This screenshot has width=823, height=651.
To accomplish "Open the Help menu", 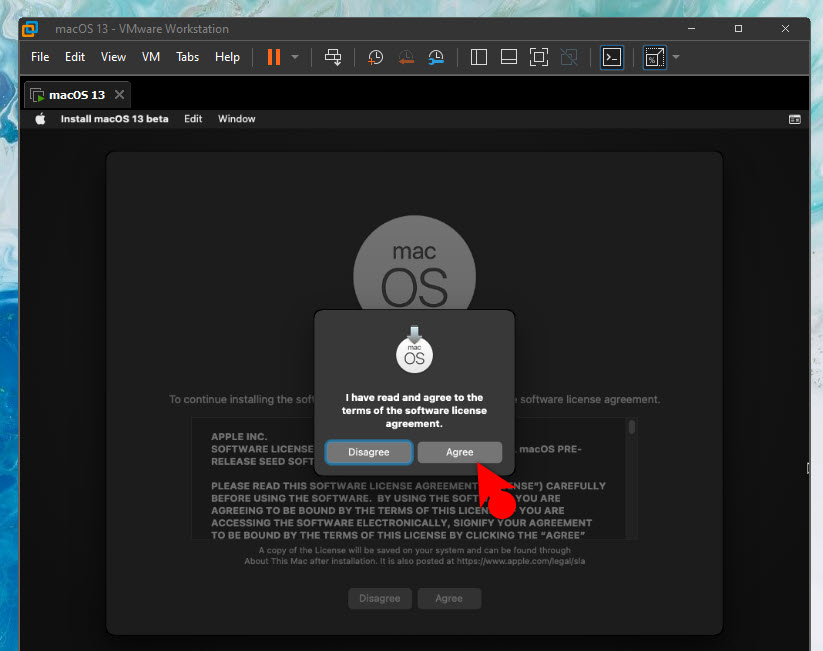I will click(x=227, y=57).
